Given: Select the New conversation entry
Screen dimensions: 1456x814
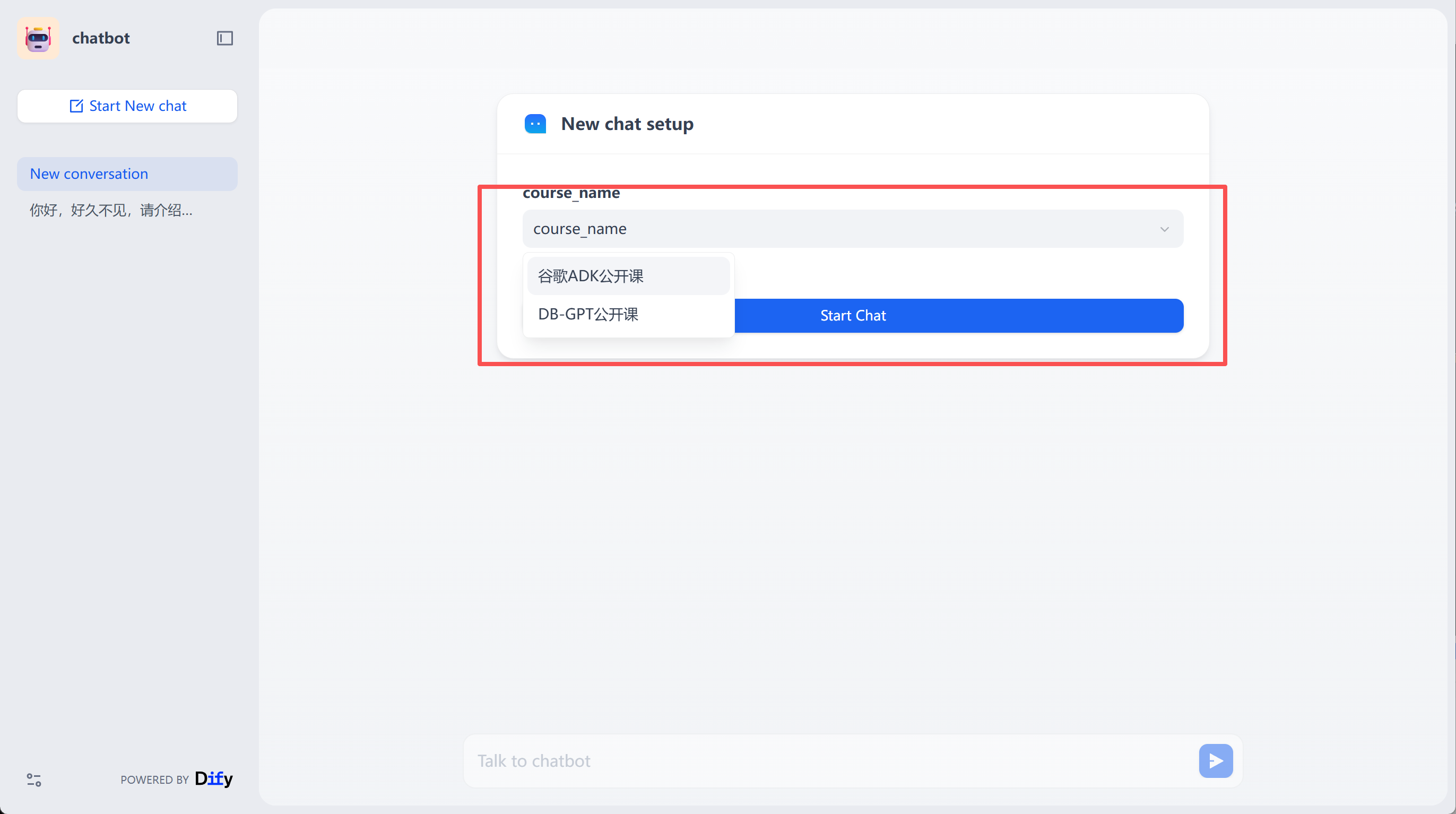Looking at the screenshot, I should click(127, 174).
